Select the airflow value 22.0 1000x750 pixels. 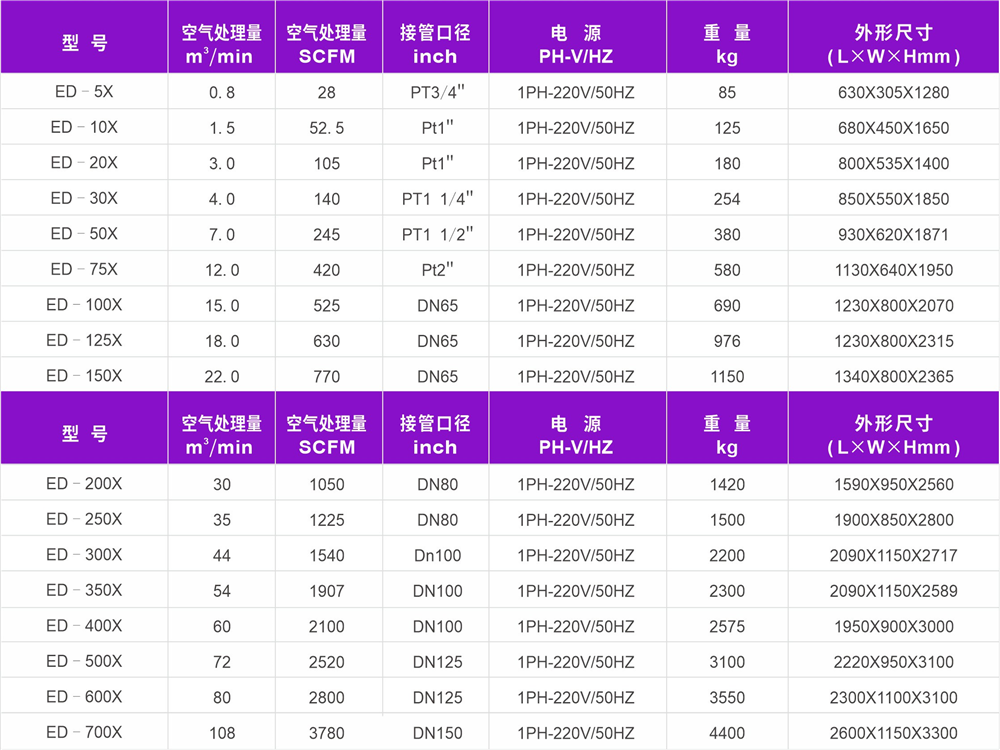pos(222,377)
